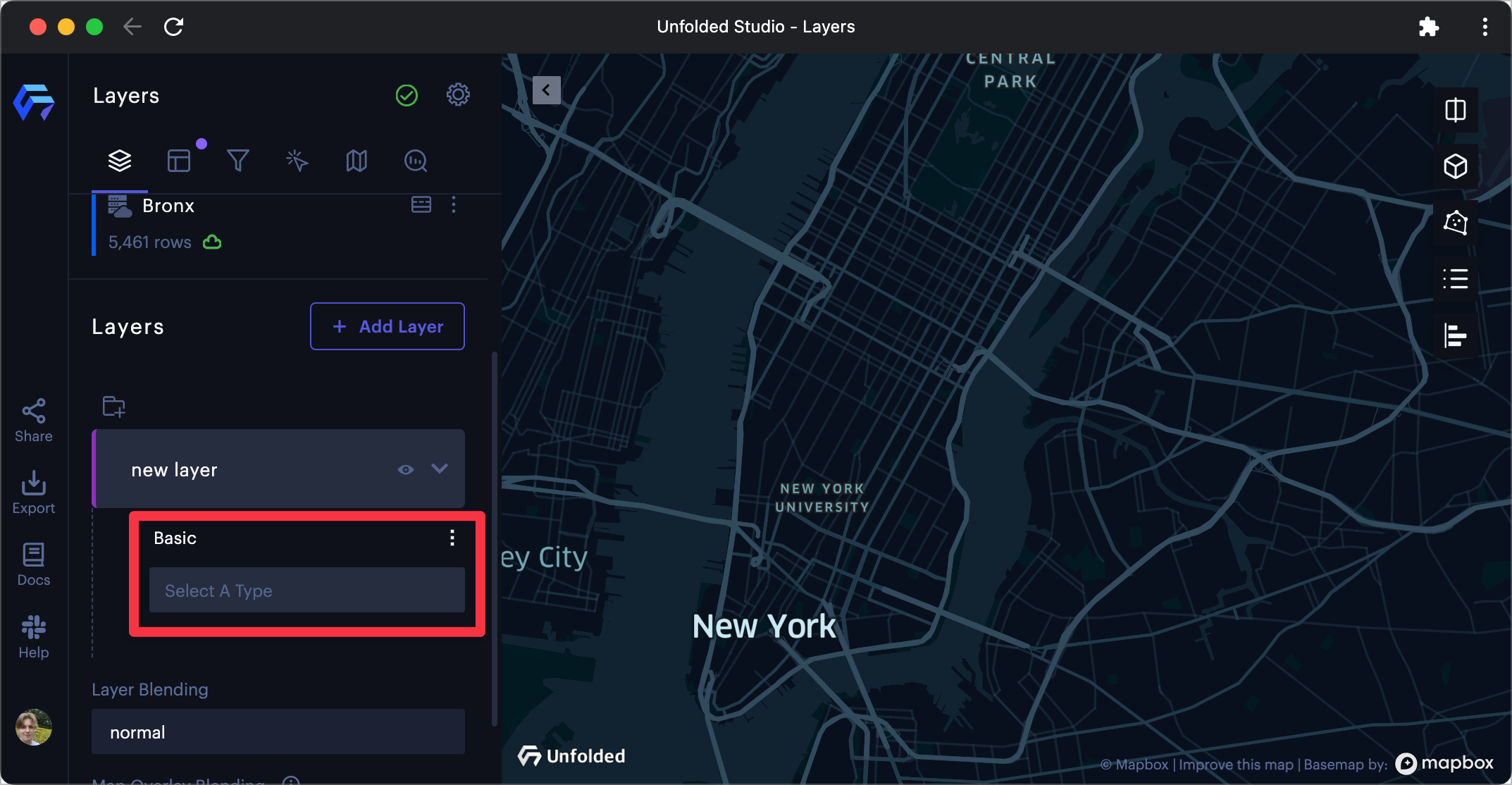Show the map legend list

[1455, 279]
